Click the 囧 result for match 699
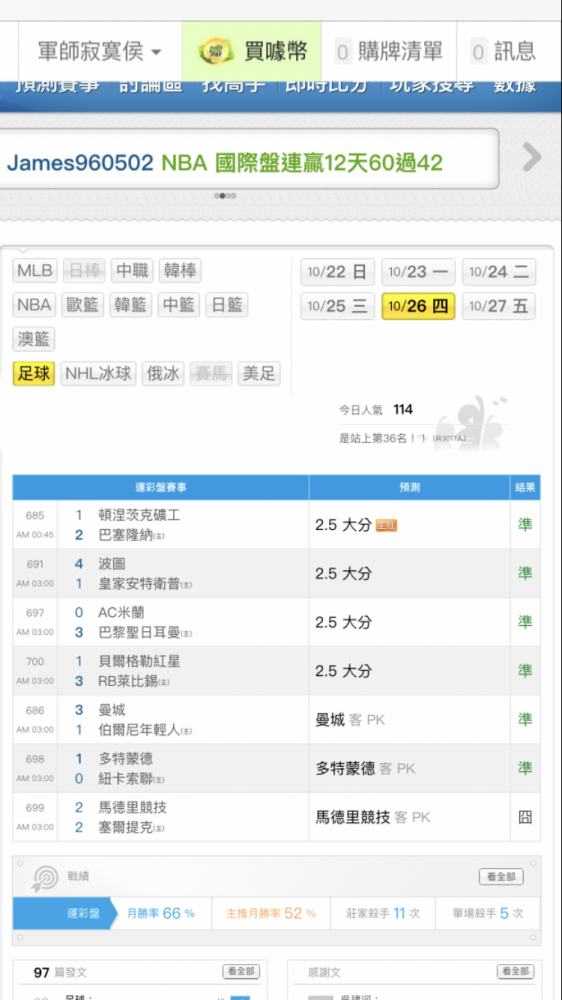Viewport: 562px width, 1000px height. pyautogui.click(x=525, y=818)
